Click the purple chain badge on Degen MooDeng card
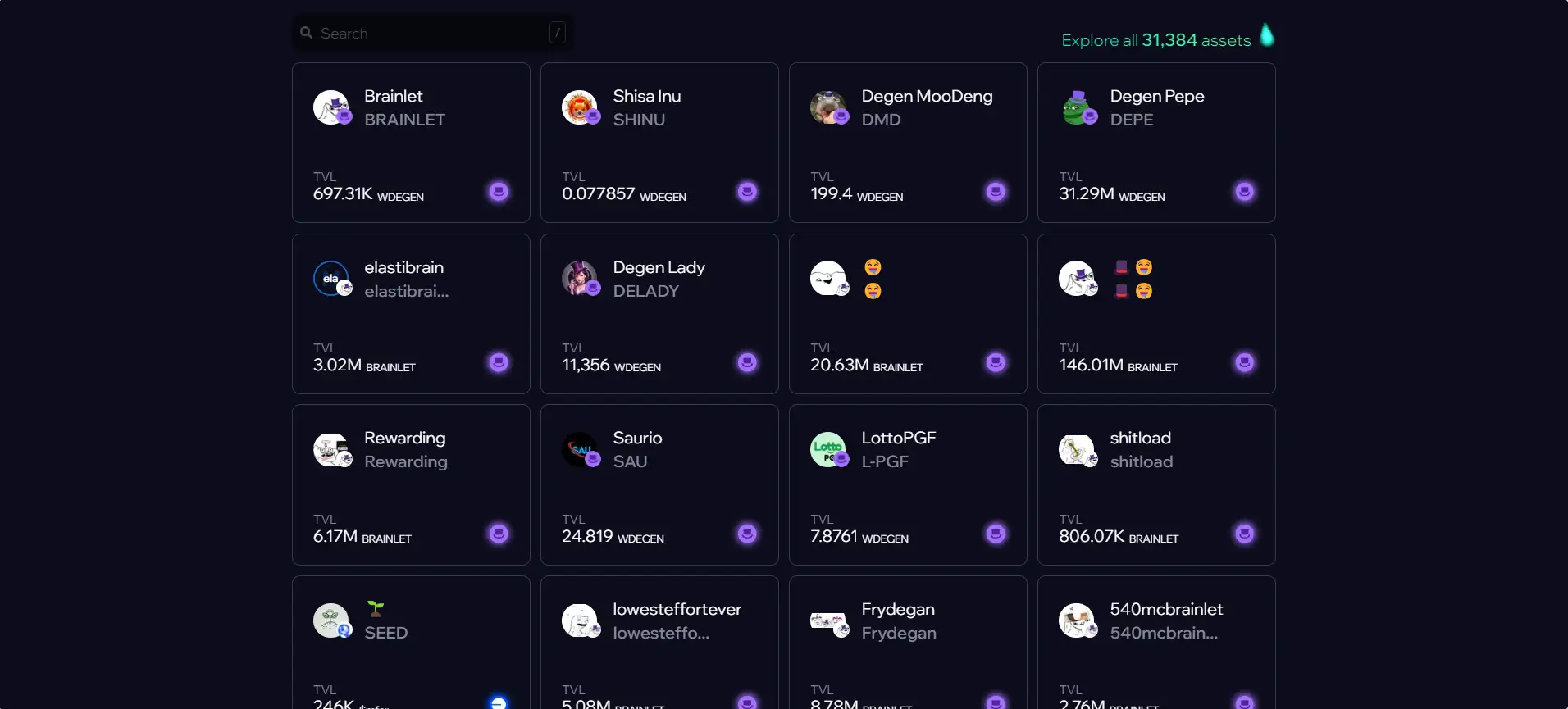 [996, 192]
